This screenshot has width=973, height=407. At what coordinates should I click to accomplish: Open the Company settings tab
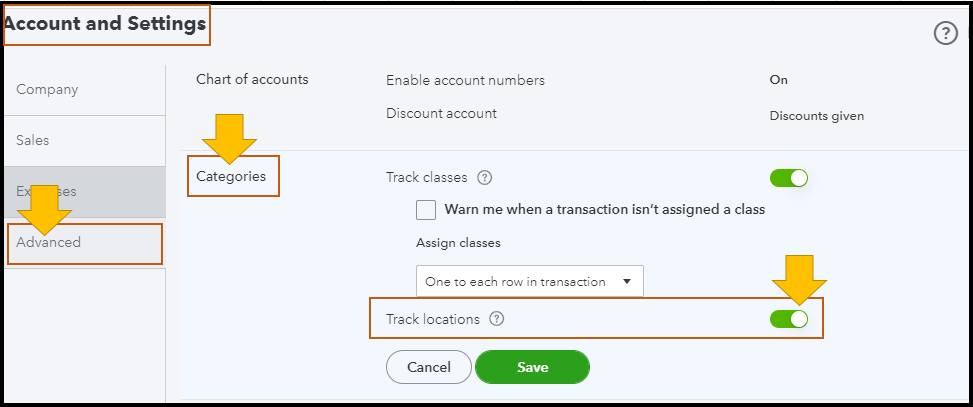[x=47, y=89]
